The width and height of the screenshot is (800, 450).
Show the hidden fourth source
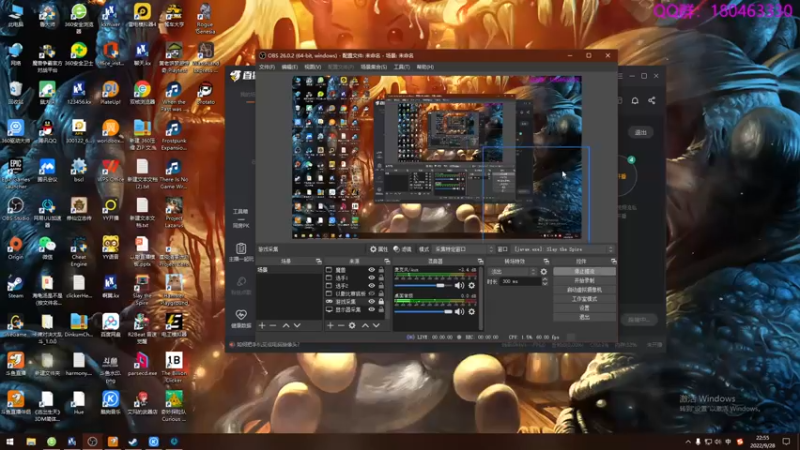[371, 294]
